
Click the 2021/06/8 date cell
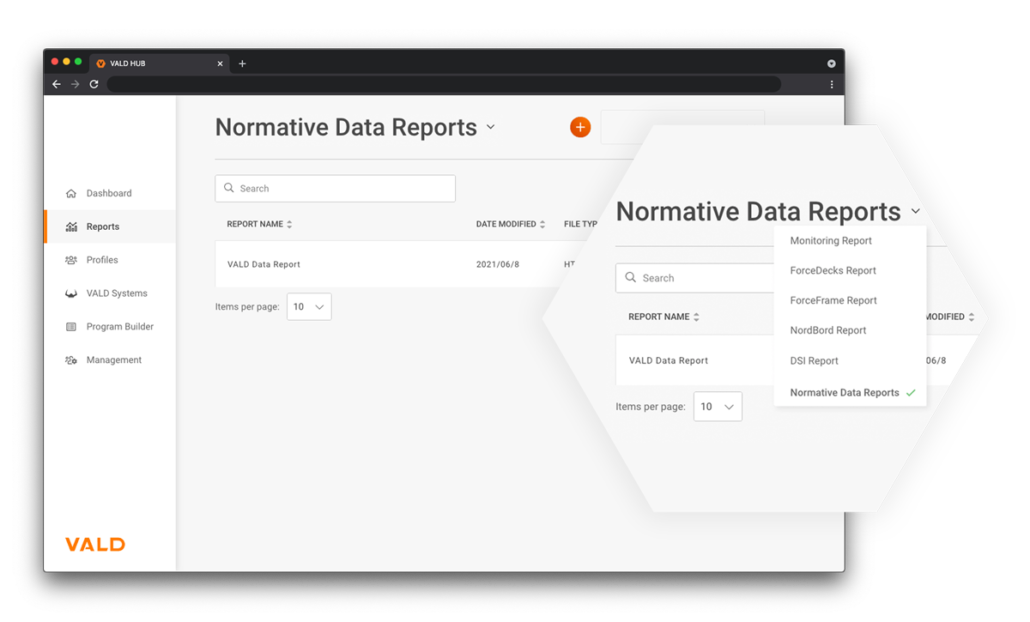(497, 264)
